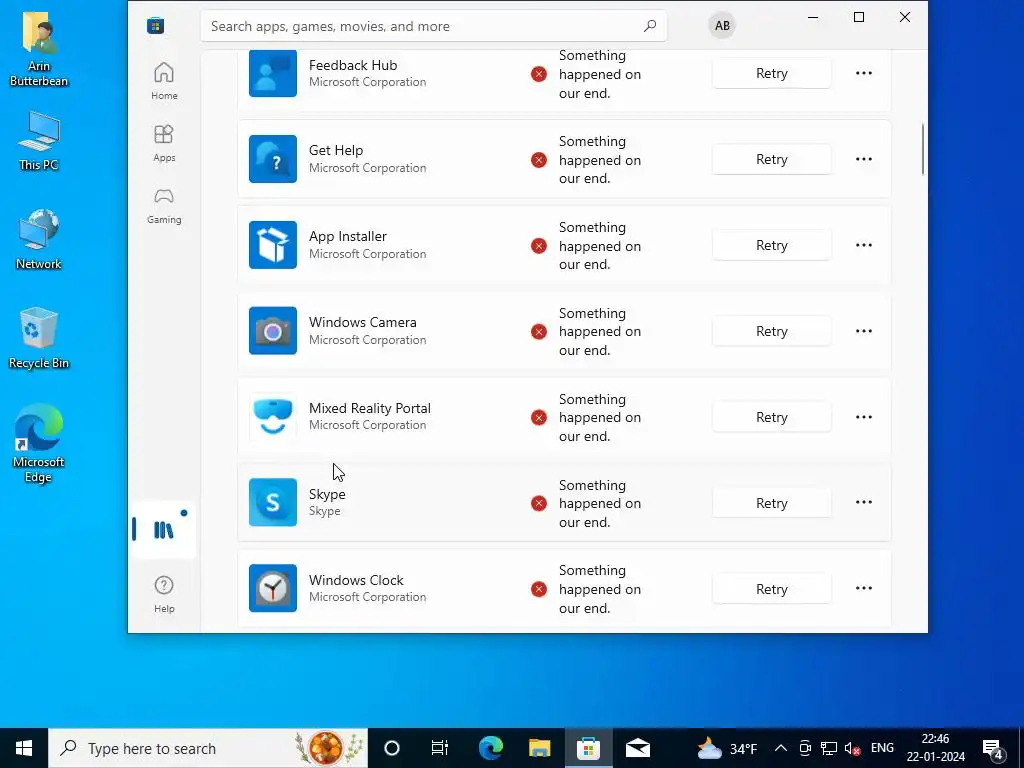The height and width of the screenshot is (768, 1024).
Task: Click the network status tray icon
Action: point(829,748)
